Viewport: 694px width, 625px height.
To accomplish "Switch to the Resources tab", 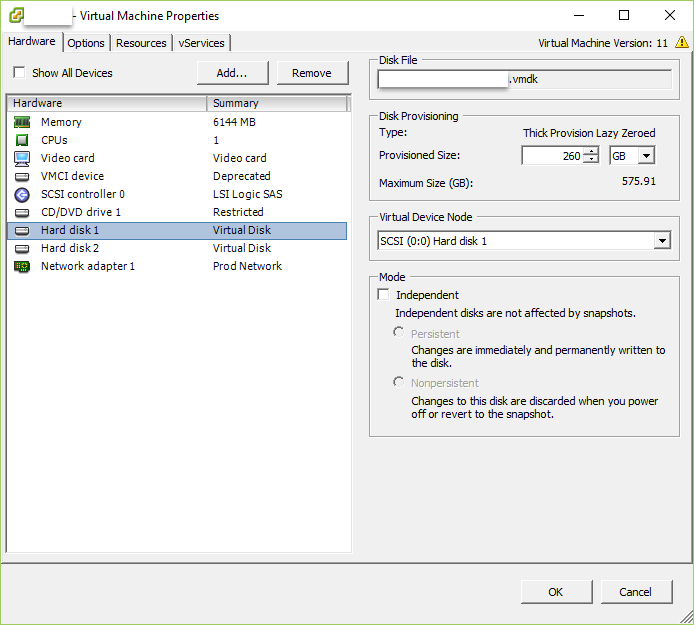I will [x=141, y=43].
